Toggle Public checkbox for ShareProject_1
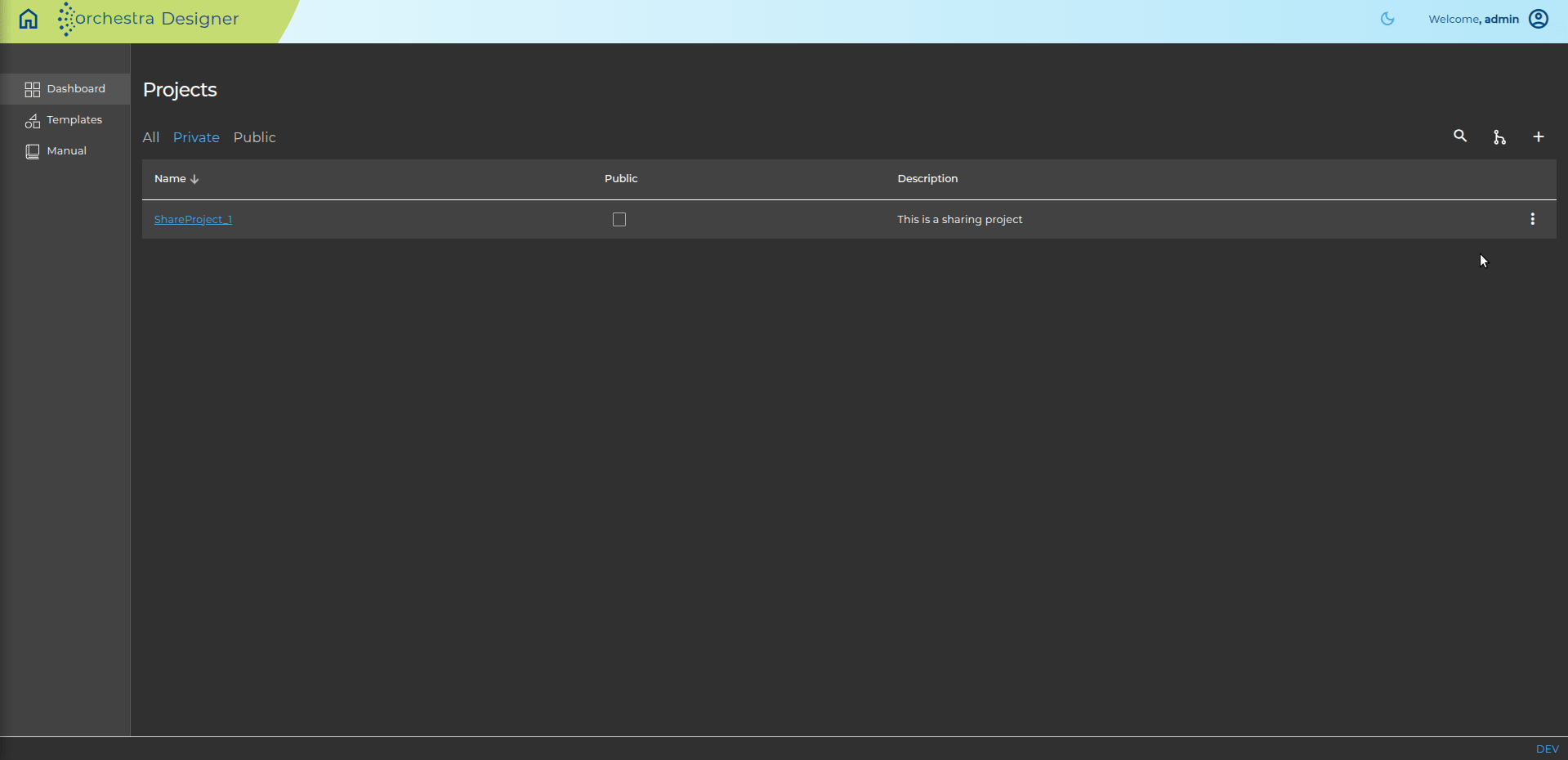This screenshot has width=1568, height=760. 619,220
